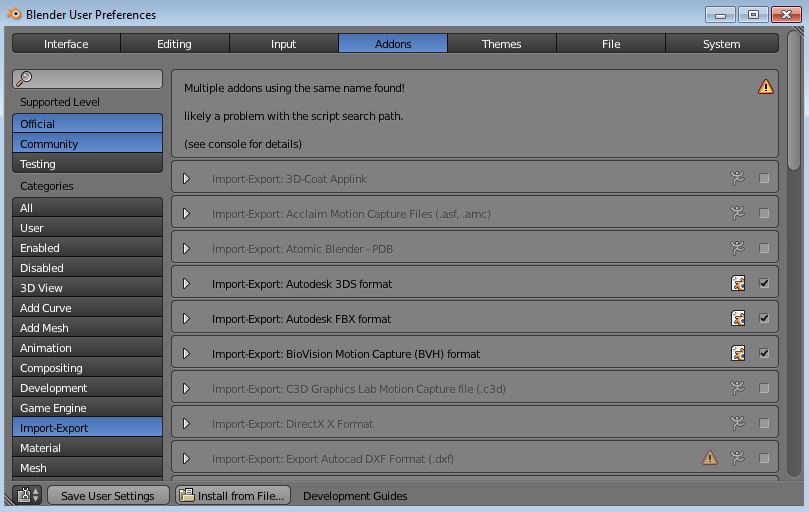Select Import-Export category

tap(87, 428)
